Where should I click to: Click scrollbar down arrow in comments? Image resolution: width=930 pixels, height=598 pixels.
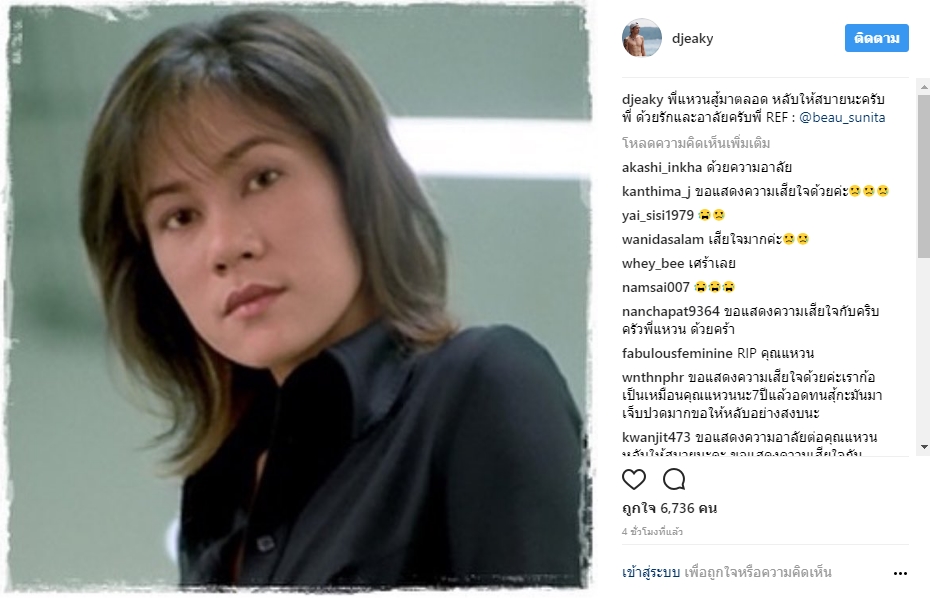(x=923, y=447)
